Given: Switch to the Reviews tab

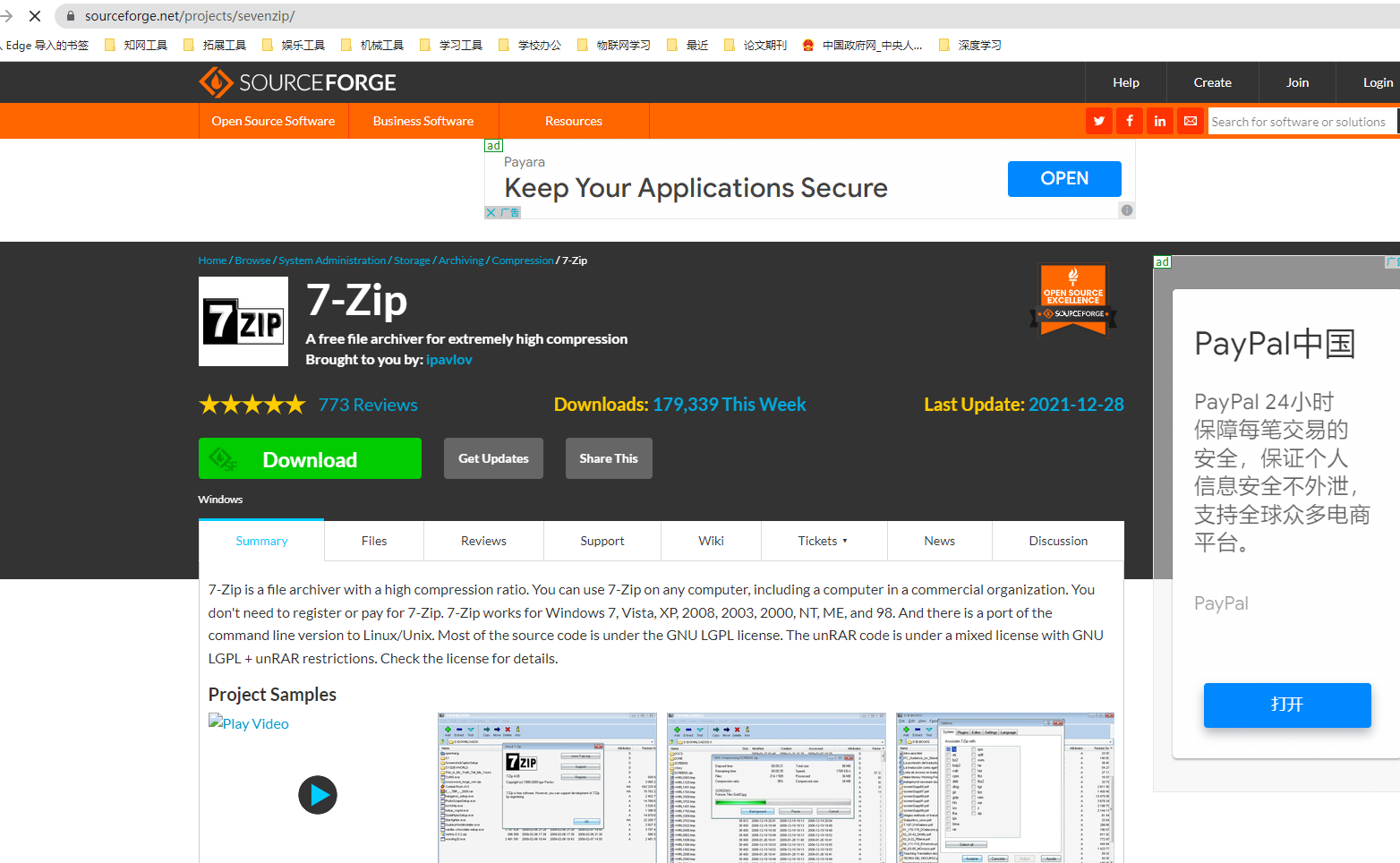Looking at the screenshot, I should pos(483,540).
